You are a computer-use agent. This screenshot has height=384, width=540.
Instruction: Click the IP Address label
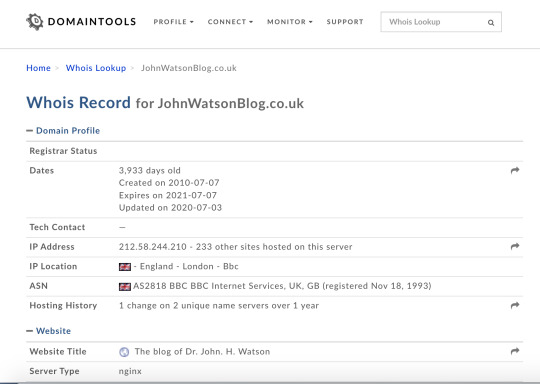(x=52, y=247)
